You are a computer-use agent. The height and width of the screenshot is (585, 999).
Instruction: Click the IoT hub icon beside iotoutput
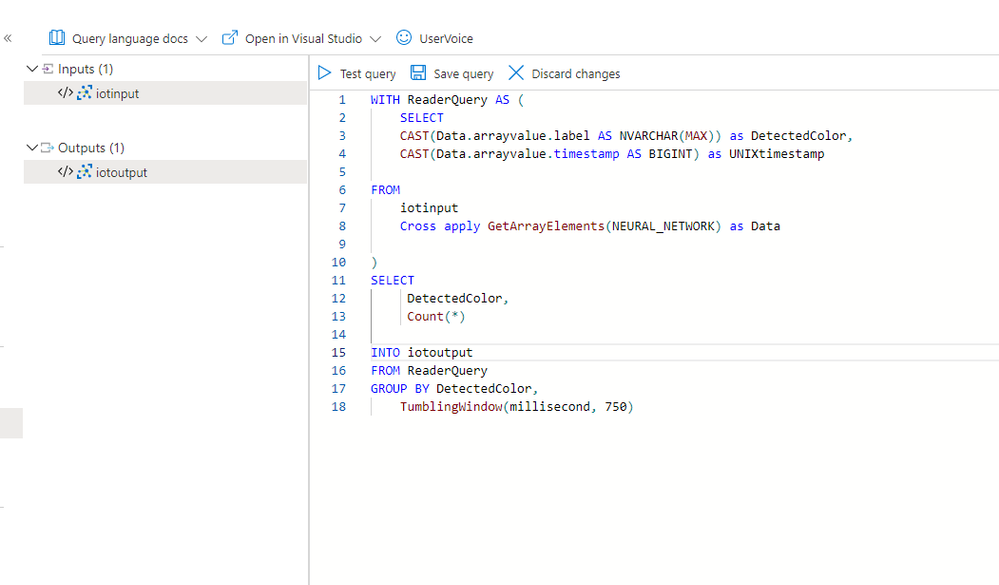tap(84, 172)
